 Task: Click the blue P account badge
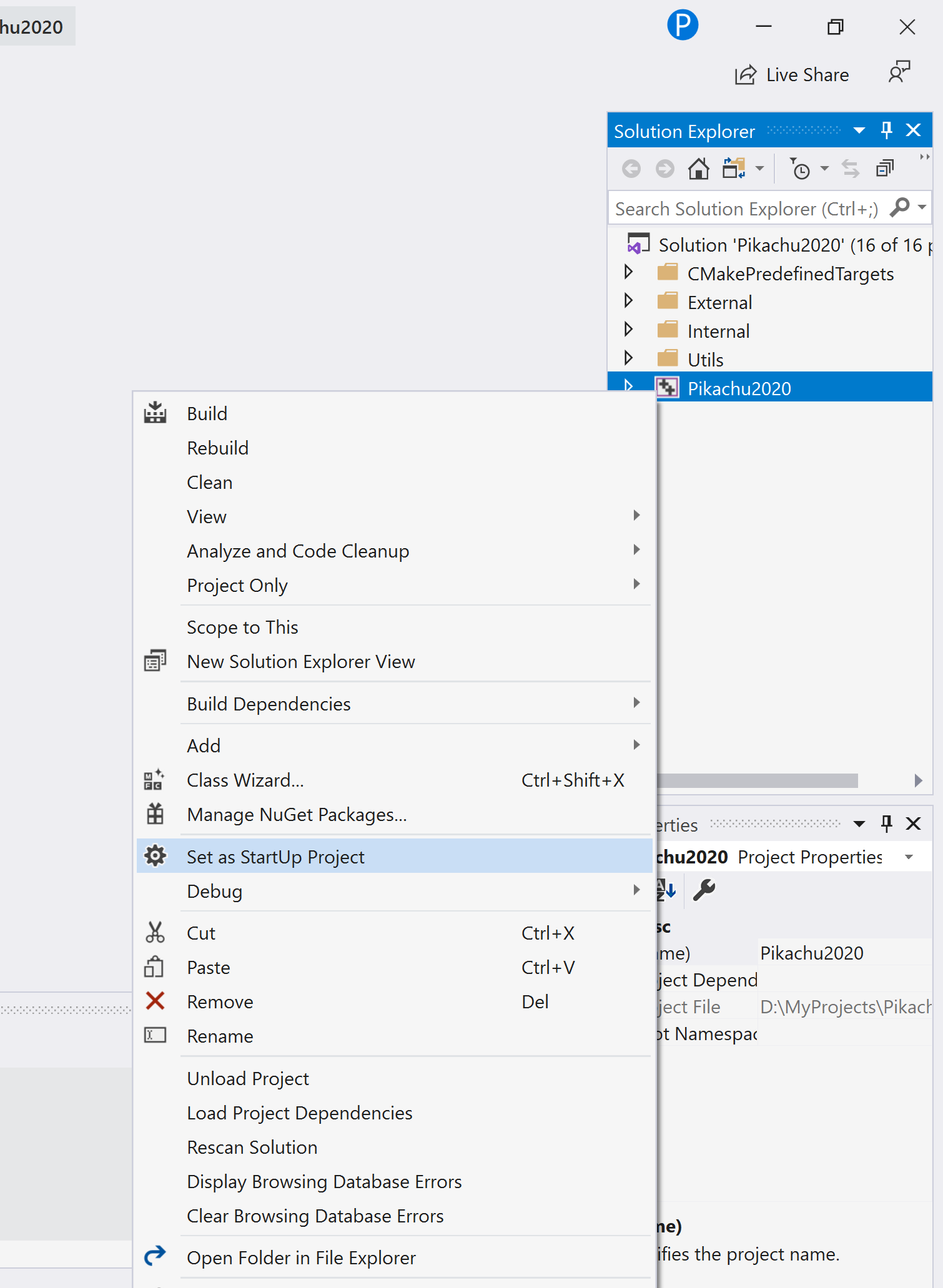click(x=682, y=26)
